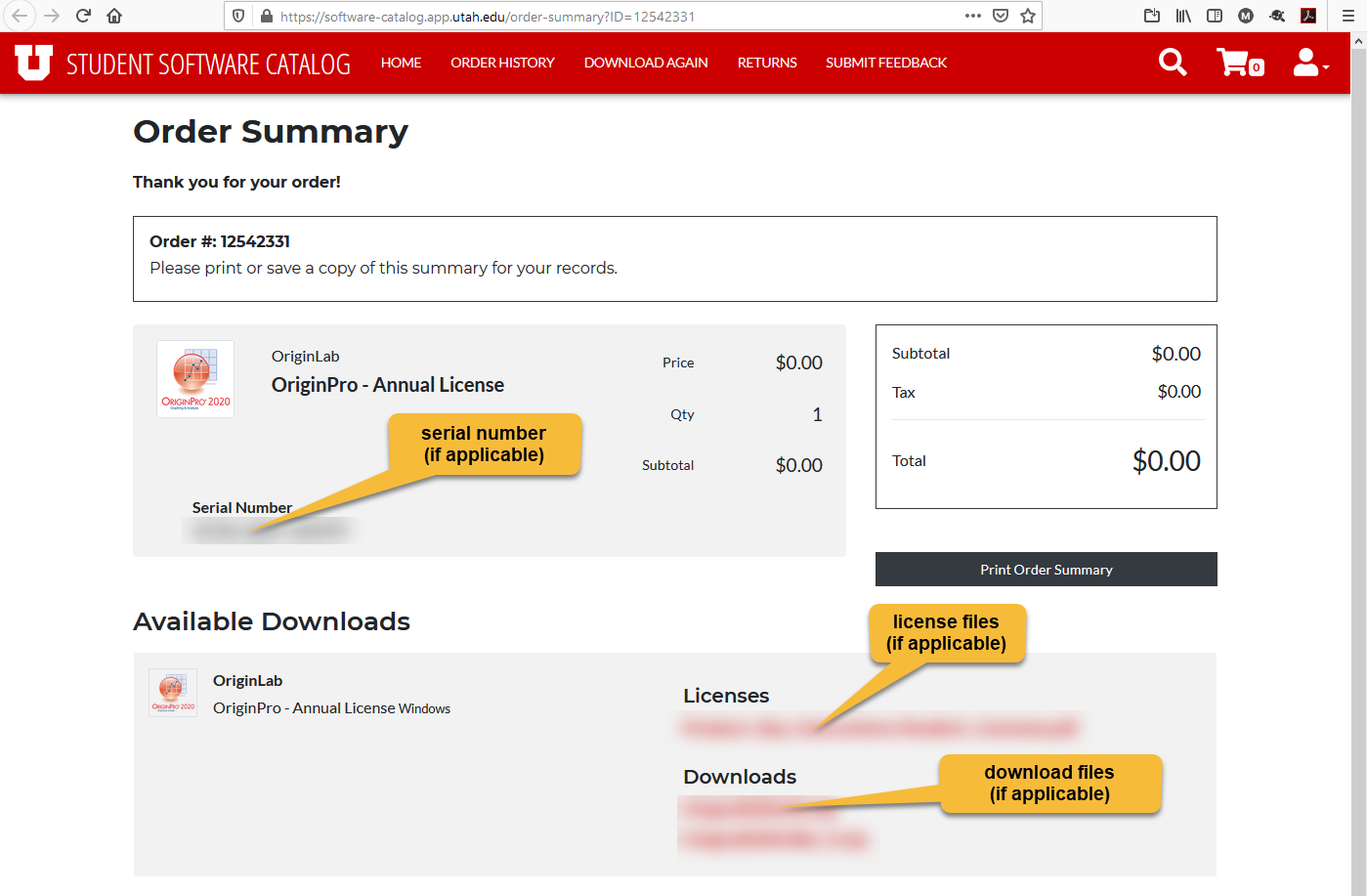Viewport: 1367px width, 896px height.
Task: Click the small OriginPro icon under Available Downloads
Action: [x=173, y=693]
